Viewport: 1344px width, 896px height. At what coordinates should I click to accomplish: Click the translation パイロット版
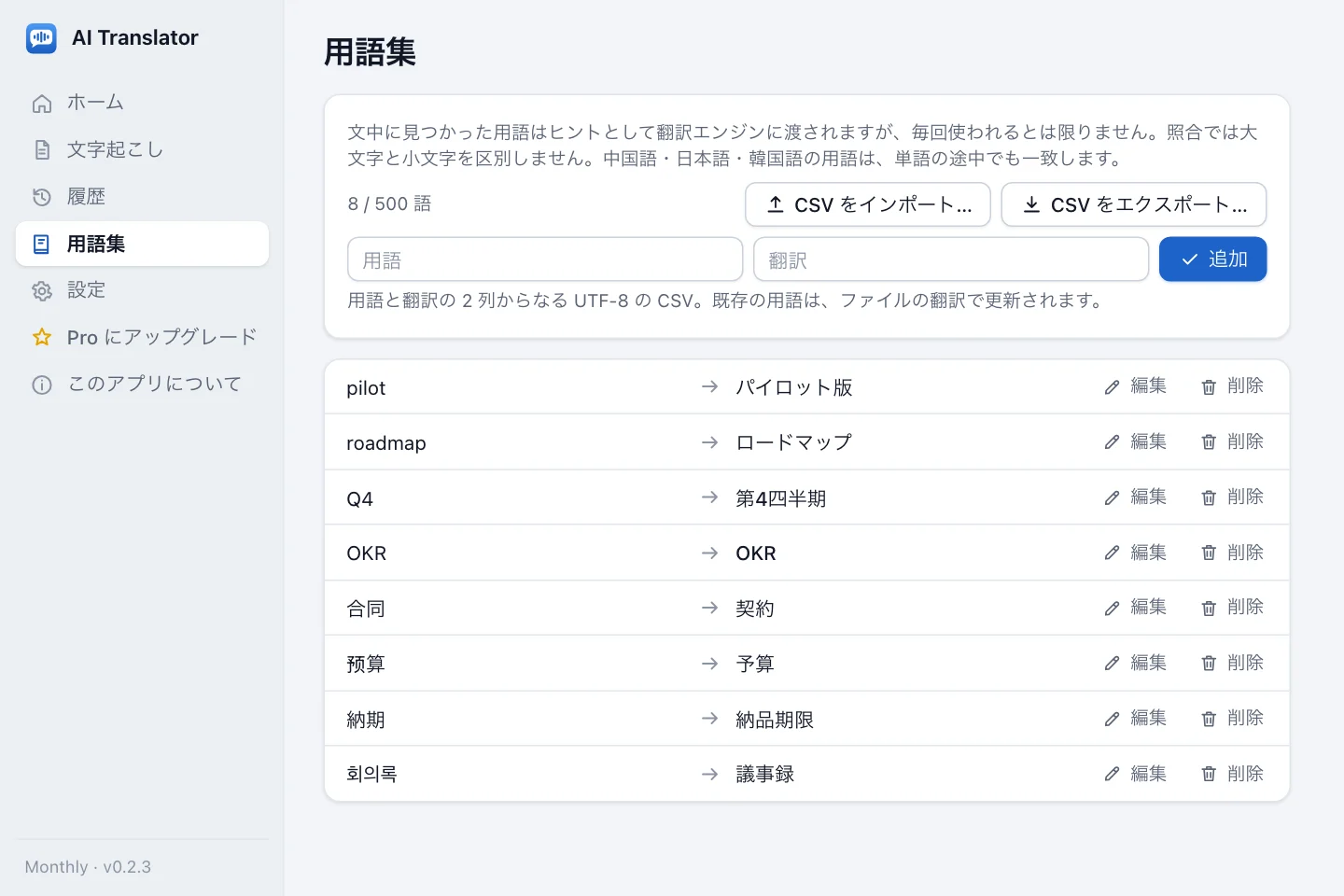point(794,387)
